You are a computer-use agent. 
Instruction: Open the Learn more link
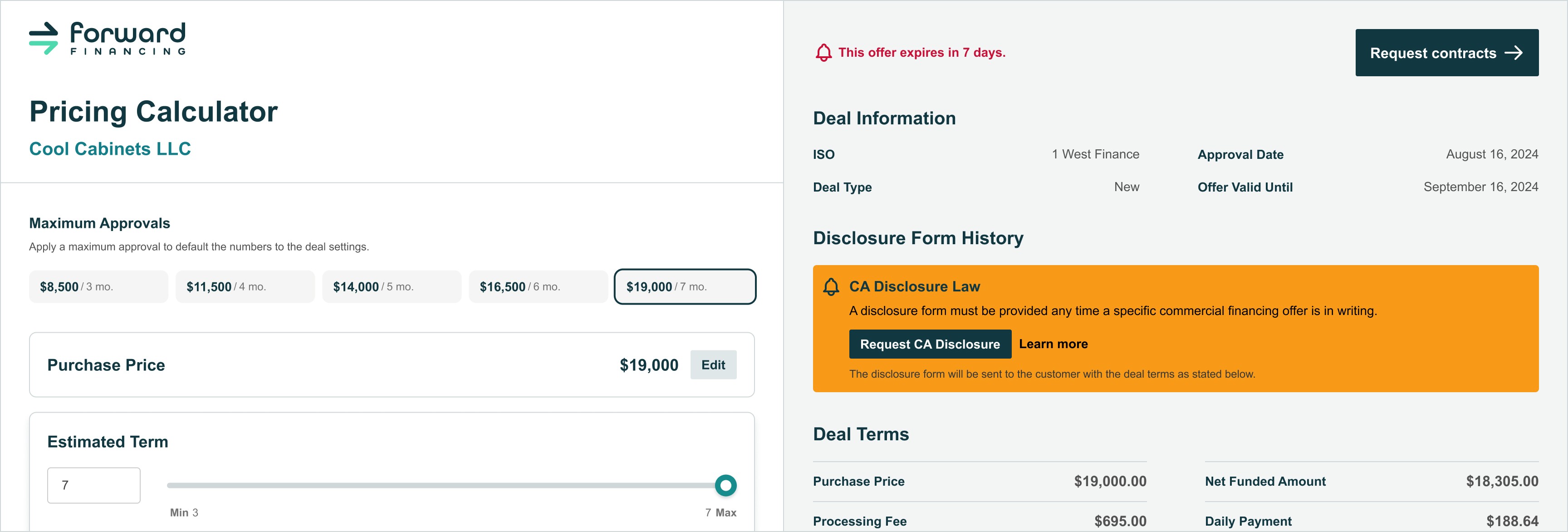(x=1053, y=344)
